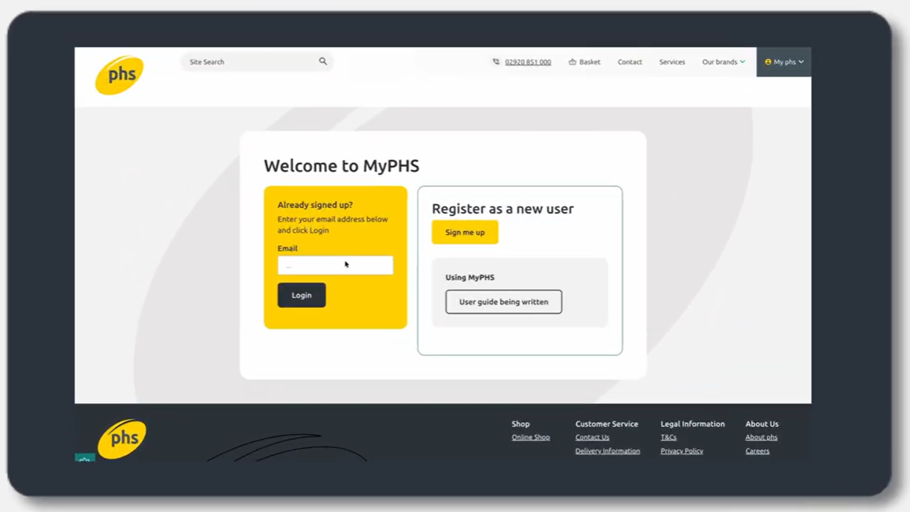Screen dimensions: 910x512
Task: Click the Customer Service footer heading
Action: 606,424
